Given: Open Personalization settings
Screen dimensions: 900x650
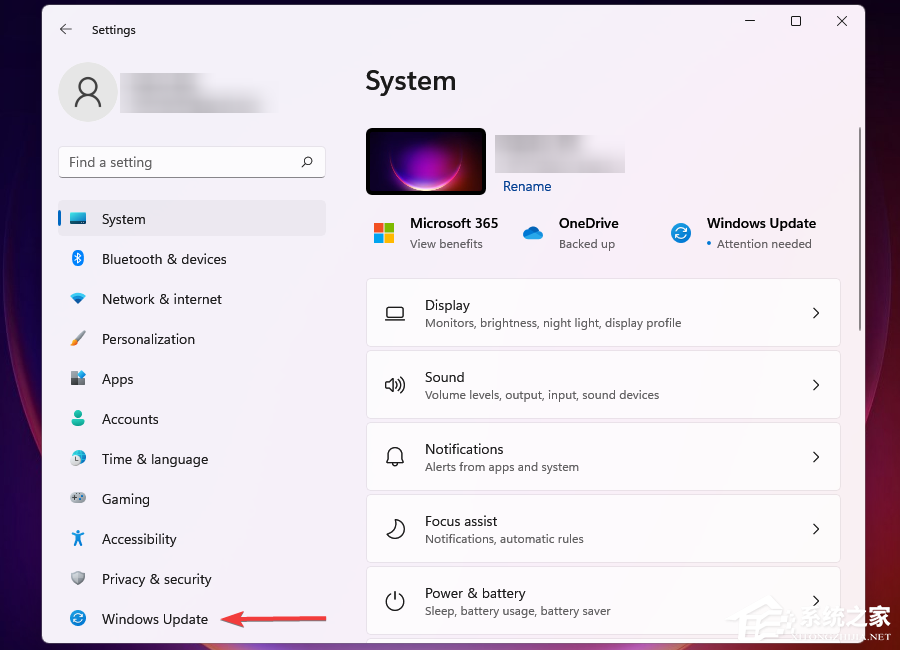Looking at the screenshot, I should pos(147,339).
